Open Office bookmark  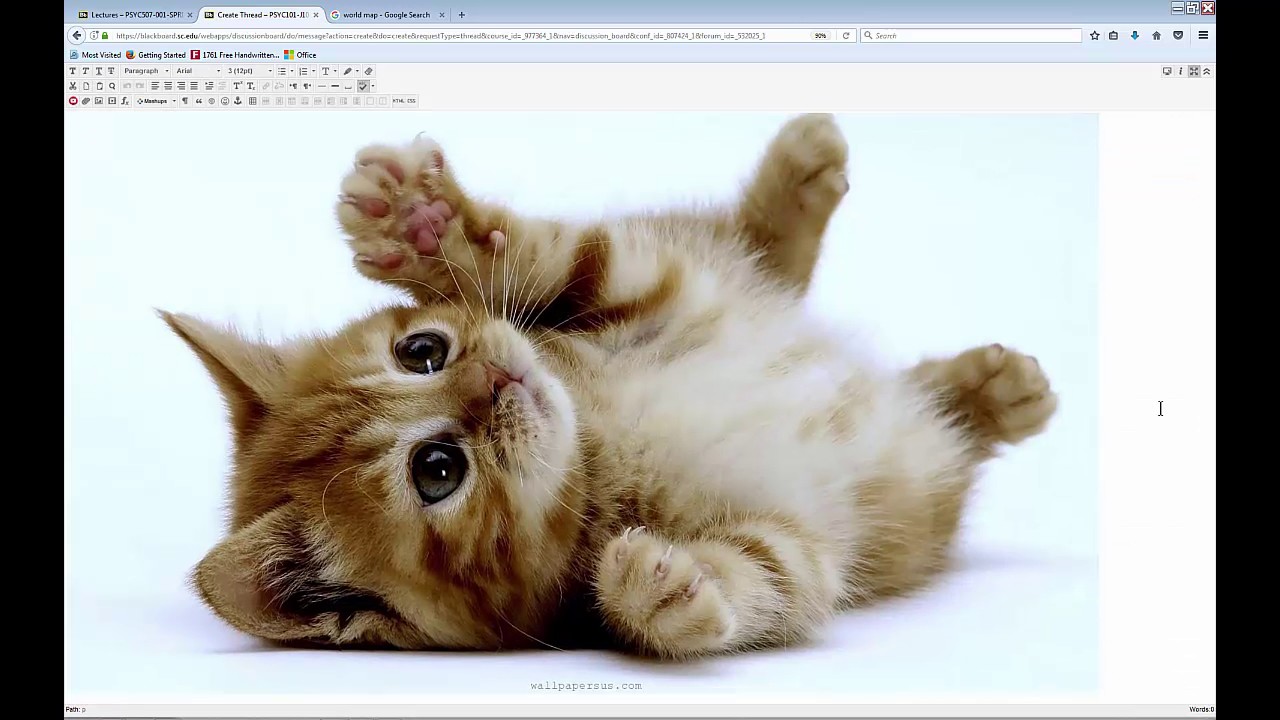[x=300, y=55]
